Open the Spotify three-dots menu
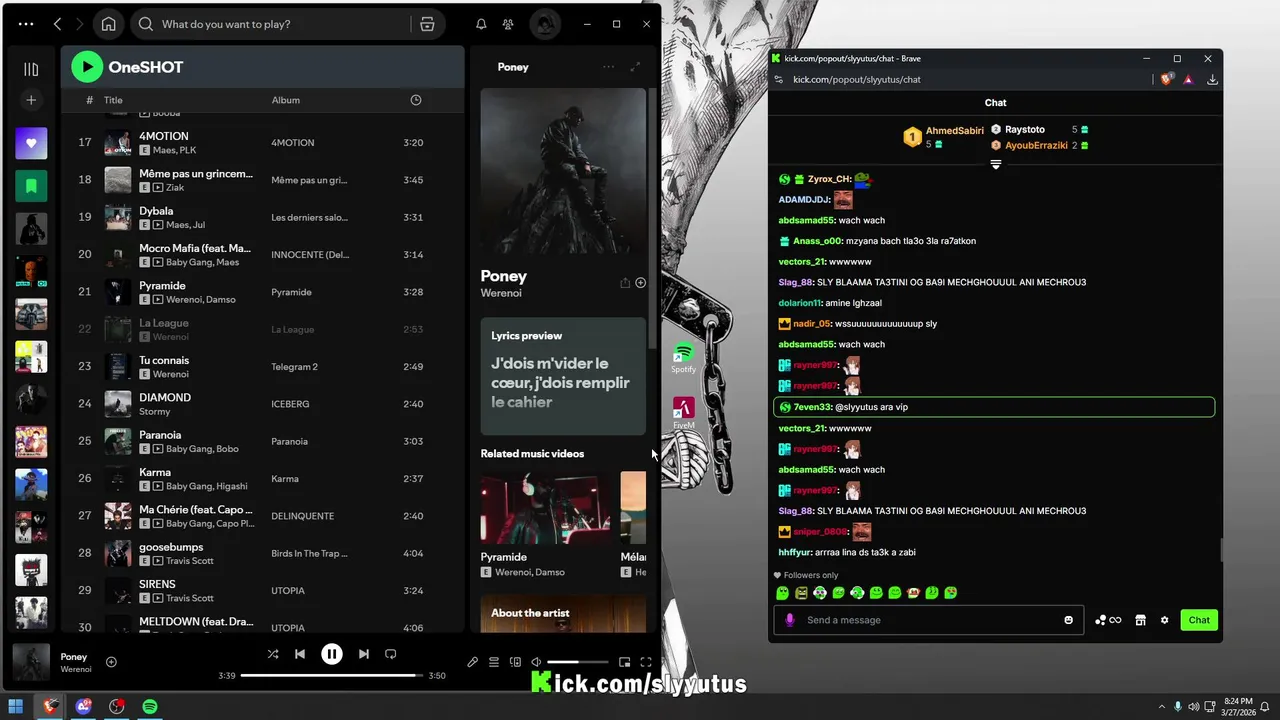Image resolution: width=1280 pixels, height=720 pixels. click(x=26, y=24)
